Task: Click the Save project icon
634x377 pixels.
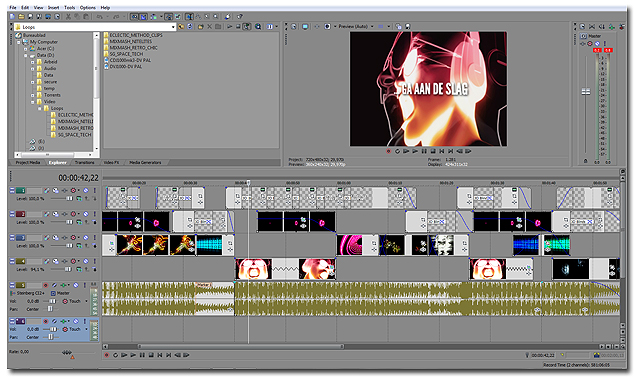Action: pyautogui.click(x=30, y=17)
